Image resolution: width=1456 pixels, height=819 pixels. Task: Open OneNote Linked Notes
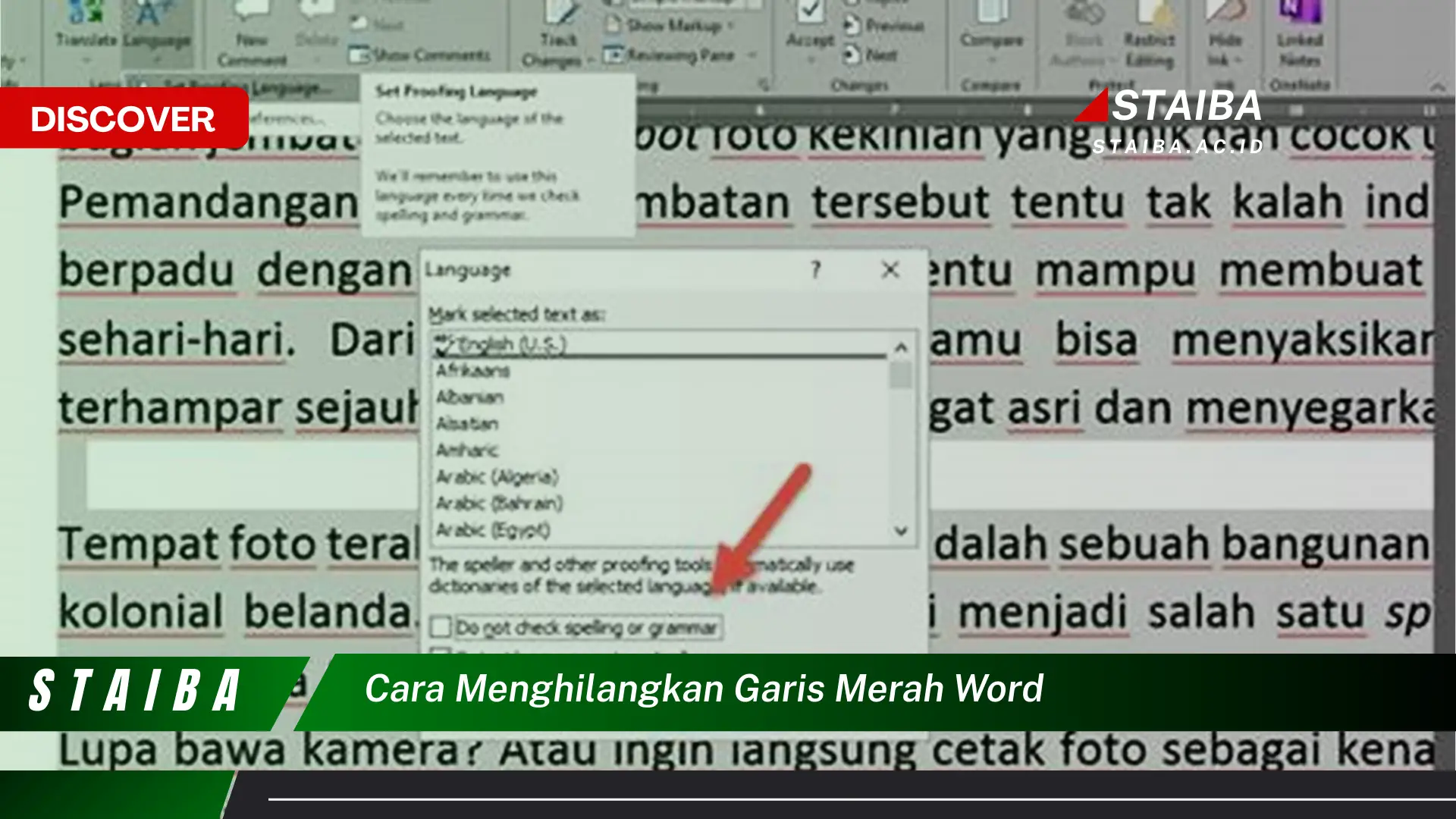pos(1300,34)
